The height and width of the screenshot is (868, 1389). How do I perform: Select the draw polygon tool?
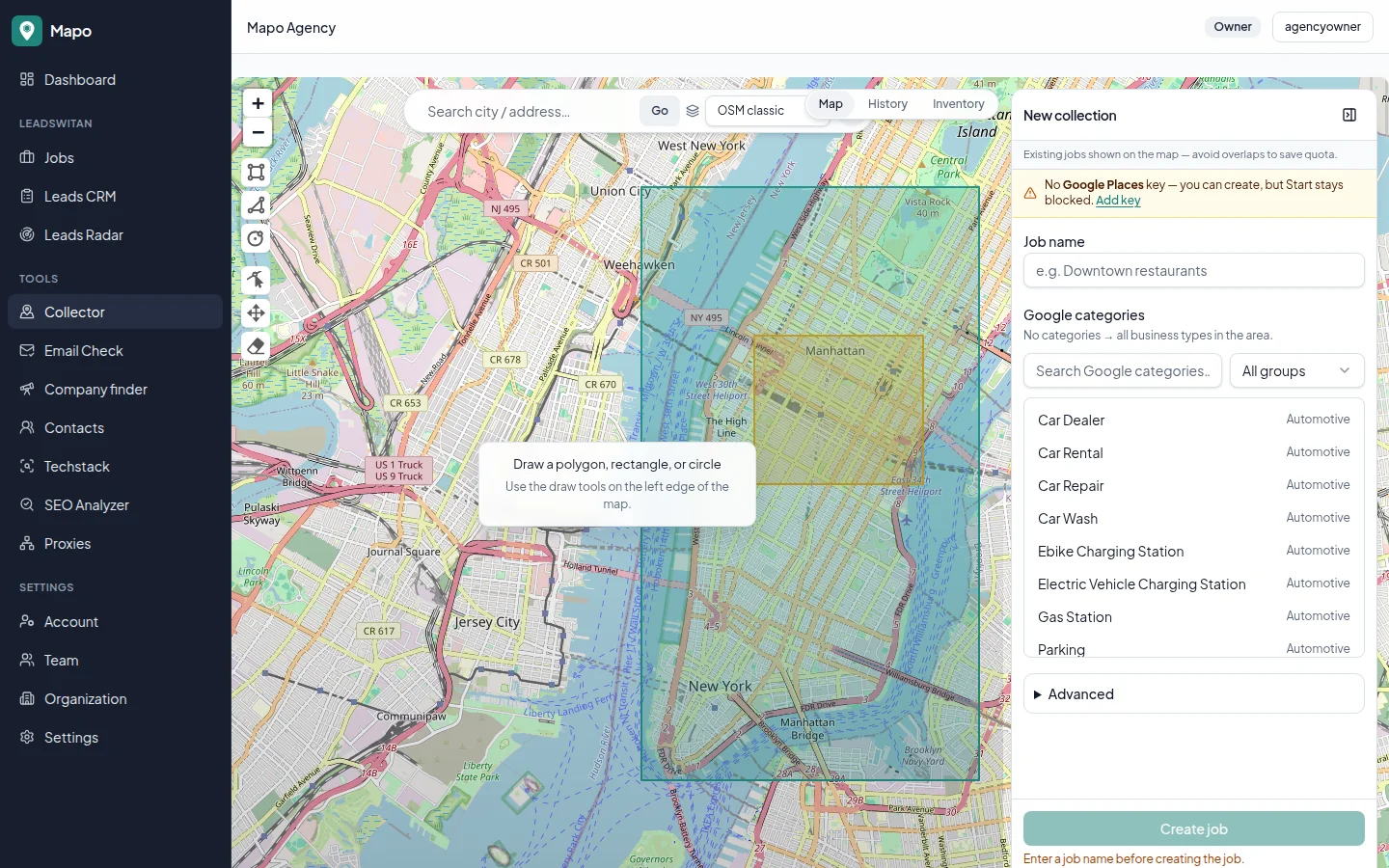[x=256, y=205]
